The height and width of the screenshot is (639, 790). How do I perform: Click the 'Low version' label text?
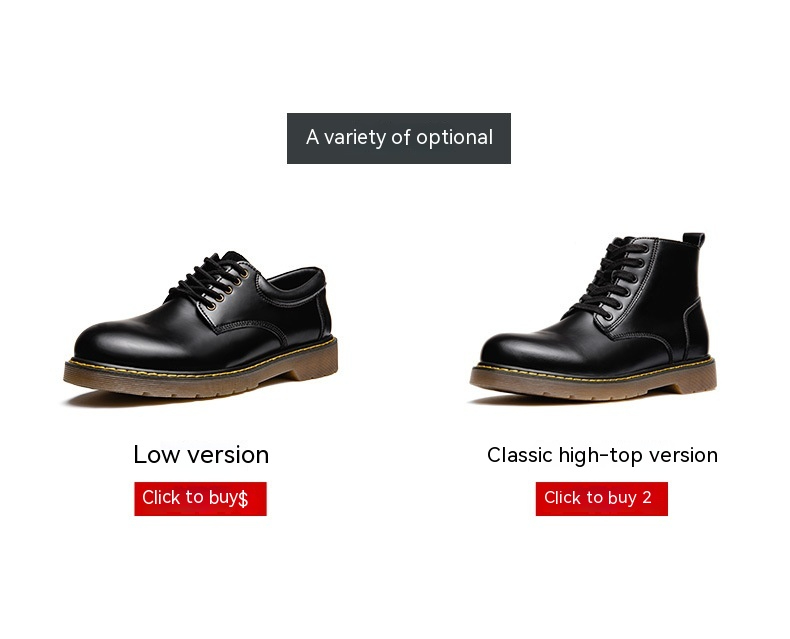(x=201, y=455)
